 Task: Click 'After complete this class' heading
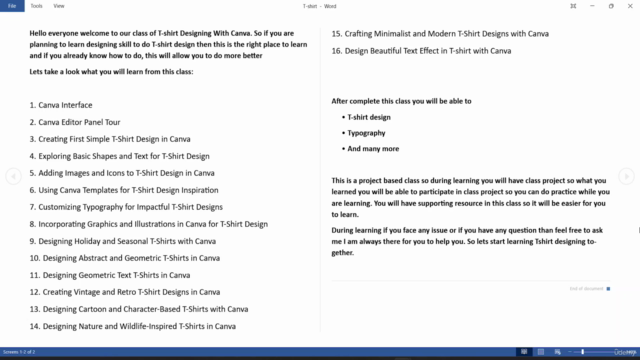[401, 101]
